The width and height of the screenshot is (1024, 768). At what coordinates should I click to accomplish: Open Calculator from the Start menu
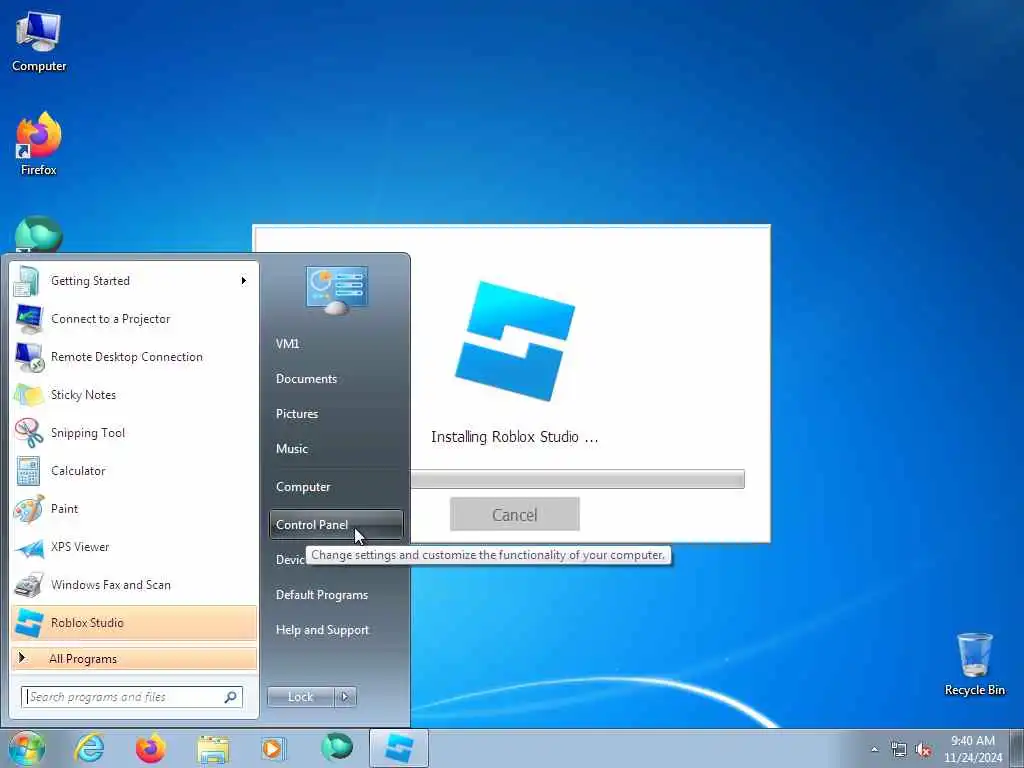point(134,470)
